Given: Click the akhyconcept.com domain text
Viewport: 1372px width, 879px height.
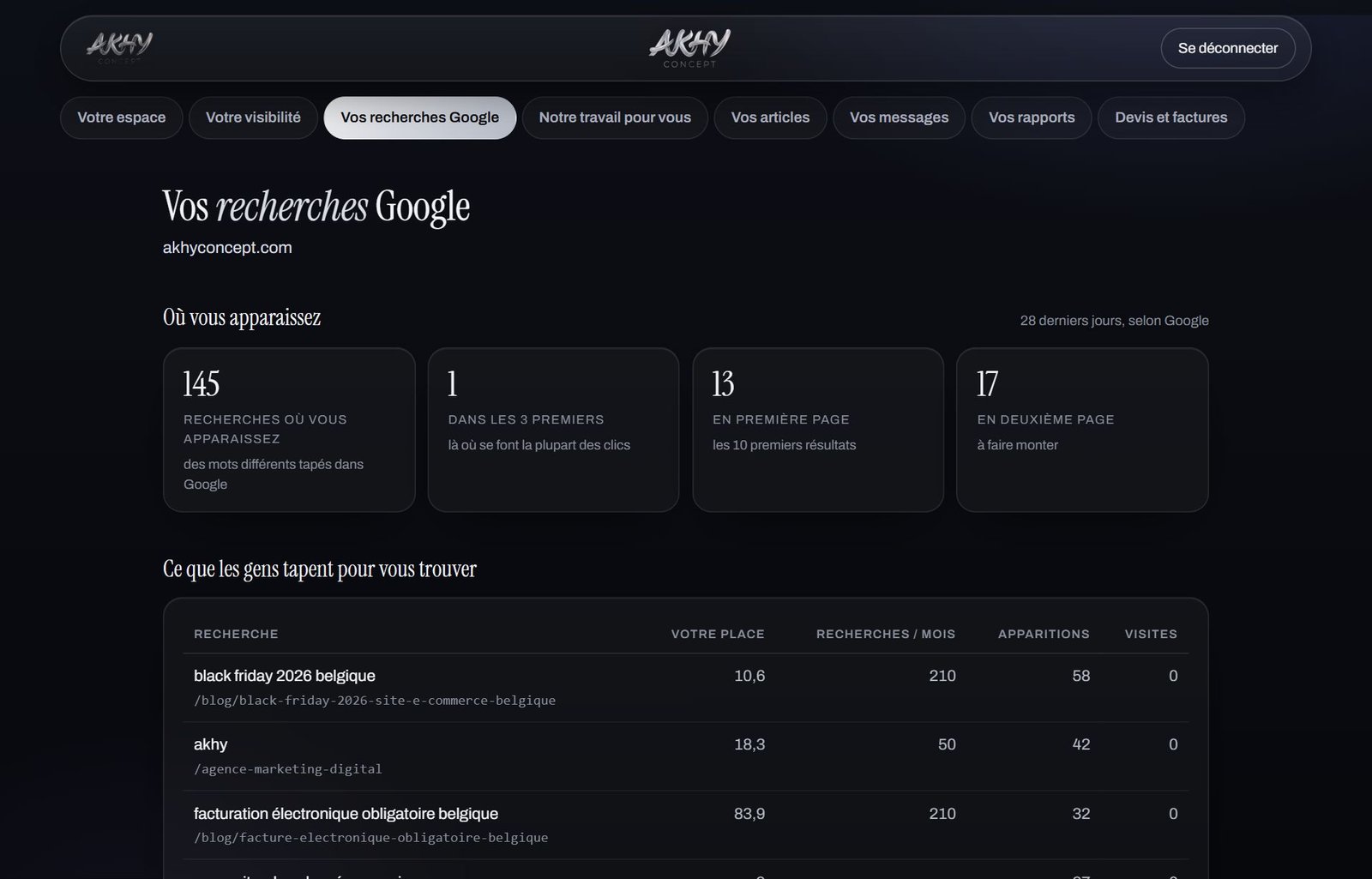Looking at the screenshot, I should (227, 248).
